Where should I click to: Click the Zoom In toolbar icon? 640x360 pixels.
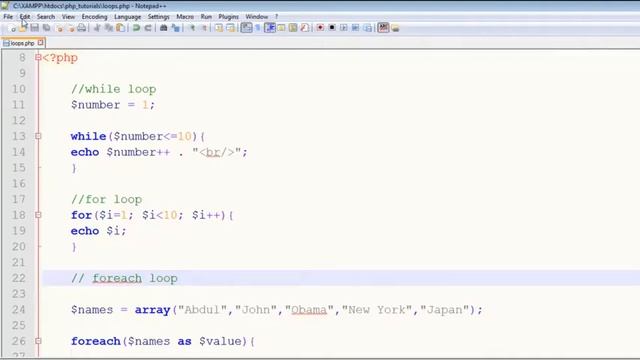(192, 28)
